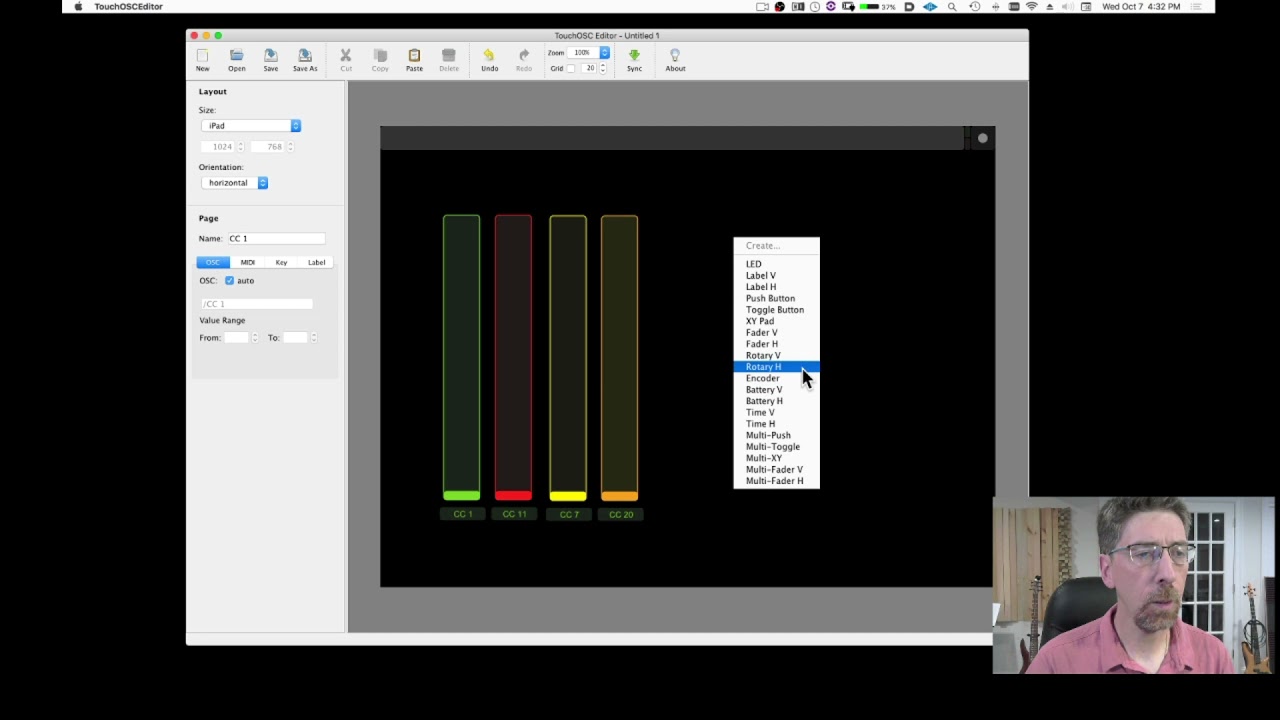Click the Copy toolbar icon
This screenshot has height=720, width=1280.
[380, 55]
